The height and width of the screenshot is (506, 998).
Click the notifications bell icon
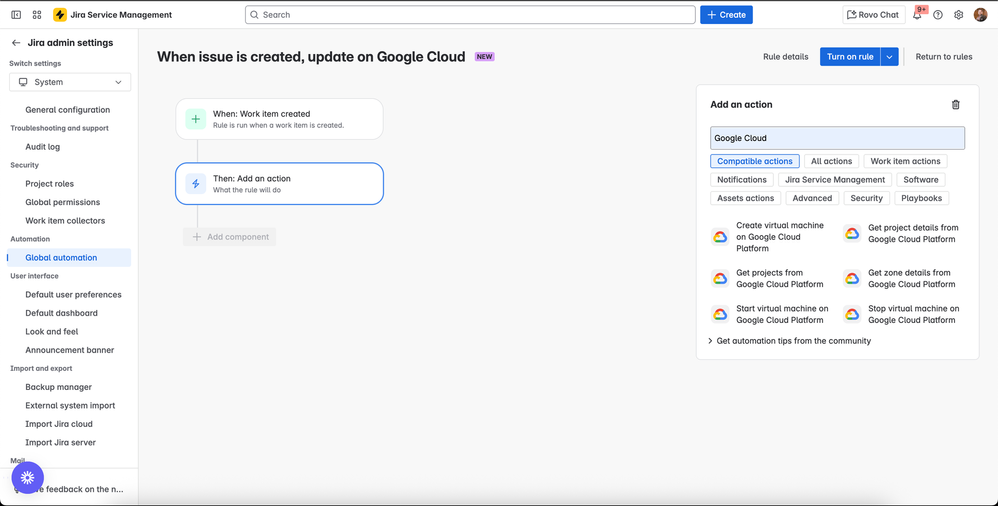point(917,15)
